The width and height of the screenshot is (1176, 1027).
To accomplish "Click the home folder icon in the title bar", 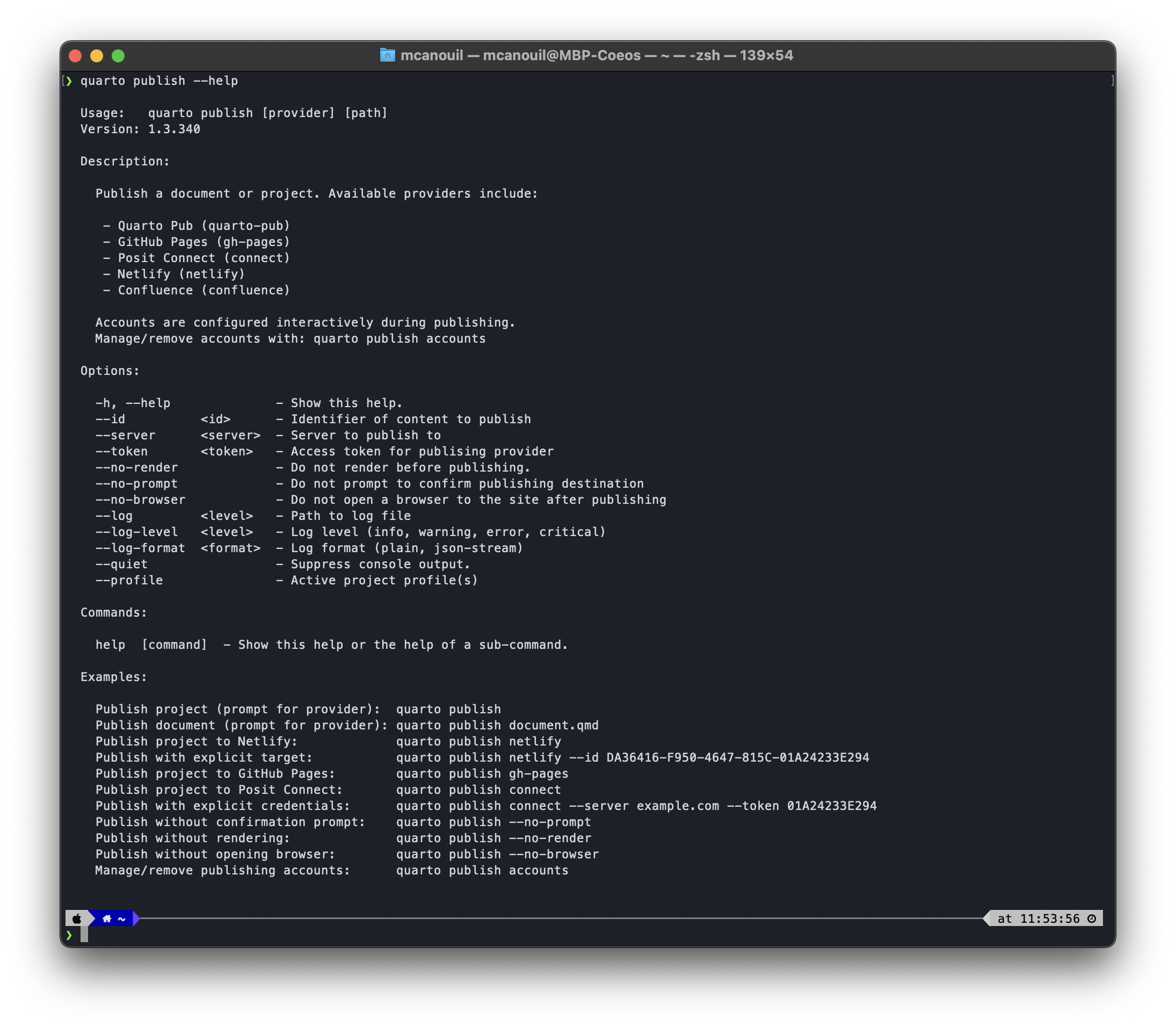I will pyautogui.click(x=387, y=55).
